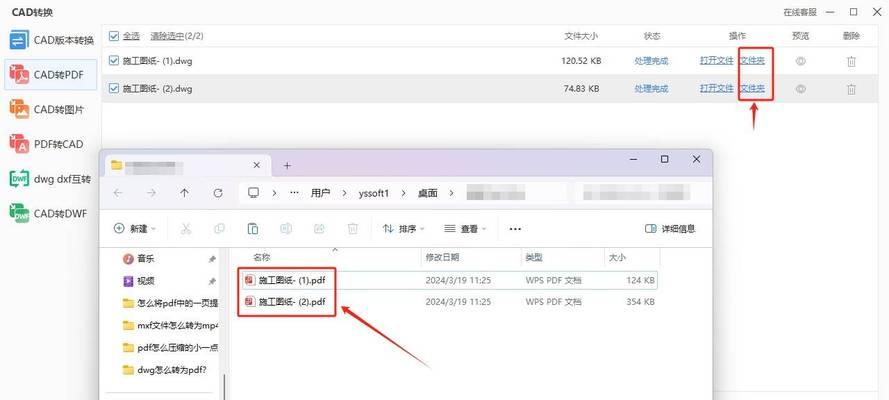Sort by 修改日期 column header
The width and height of the screenshot is (889, 400).
click(x=442, y=257)
